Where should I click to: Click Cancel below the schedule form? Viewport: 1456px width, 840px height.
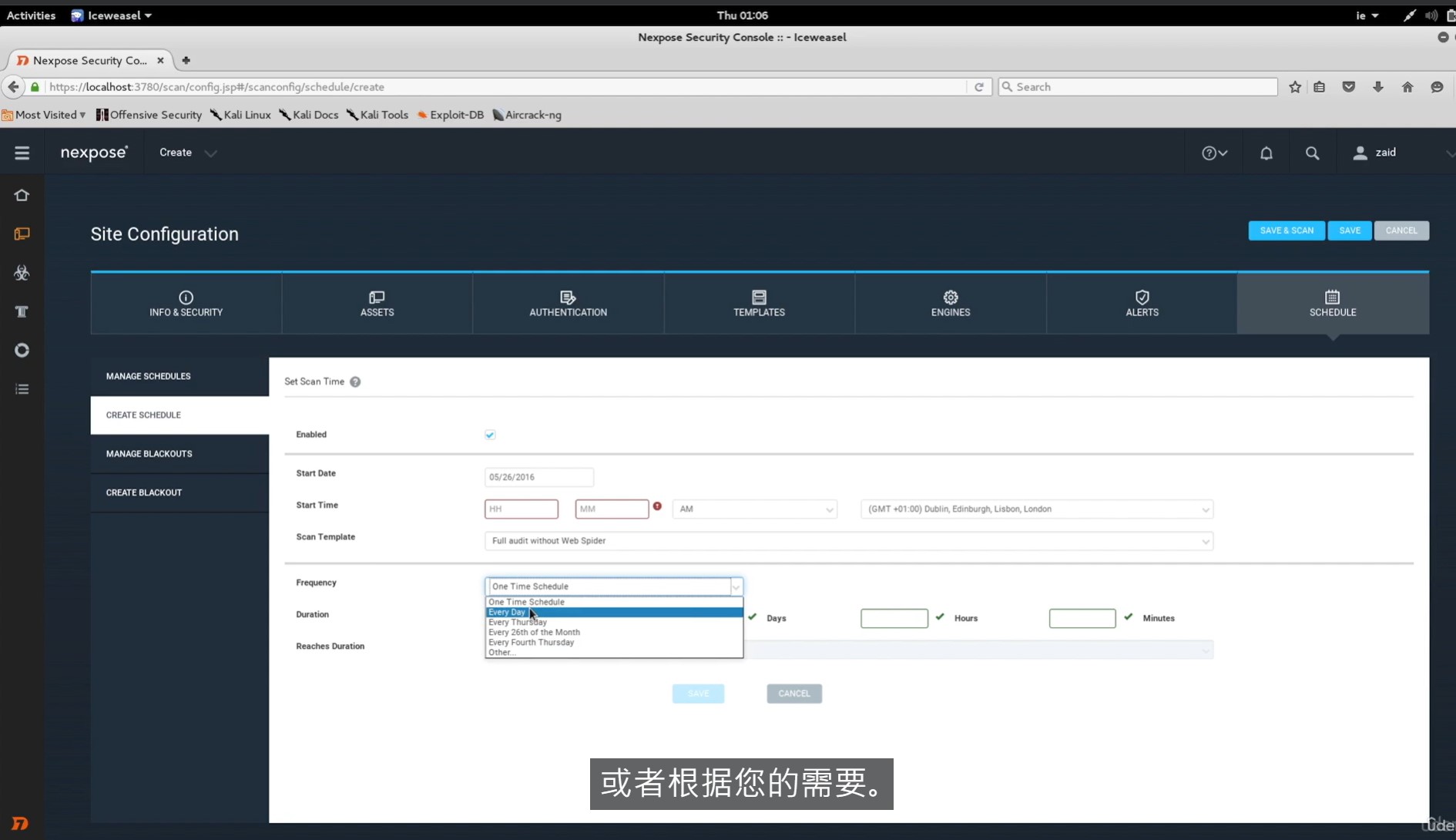793,694
